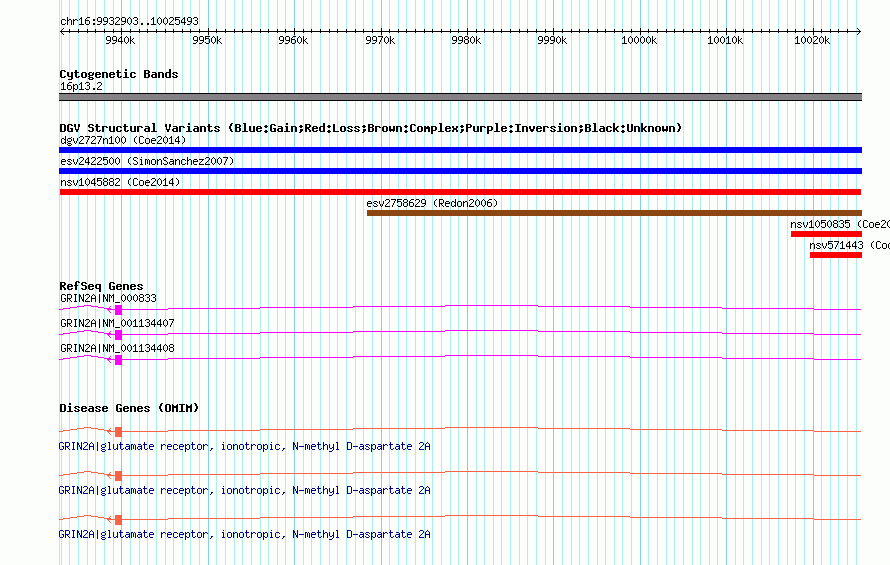Click the blue dgv2727n100 gain bar
Image resolution: width=890 pixels, height=565 pixels.
(460, 150)
